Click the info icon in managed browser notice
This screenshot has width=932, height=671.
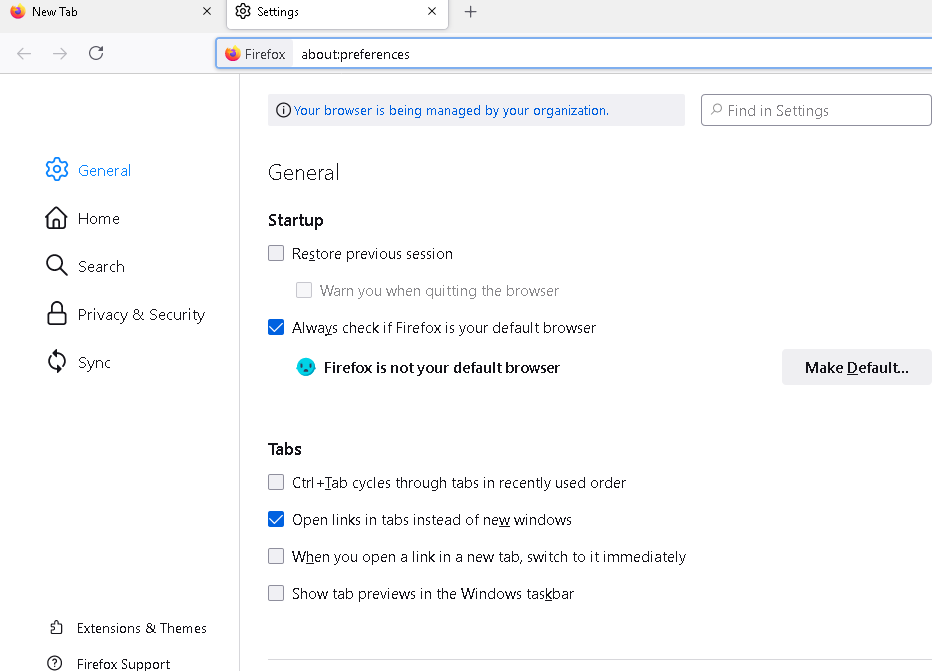[x=284, y=110]
